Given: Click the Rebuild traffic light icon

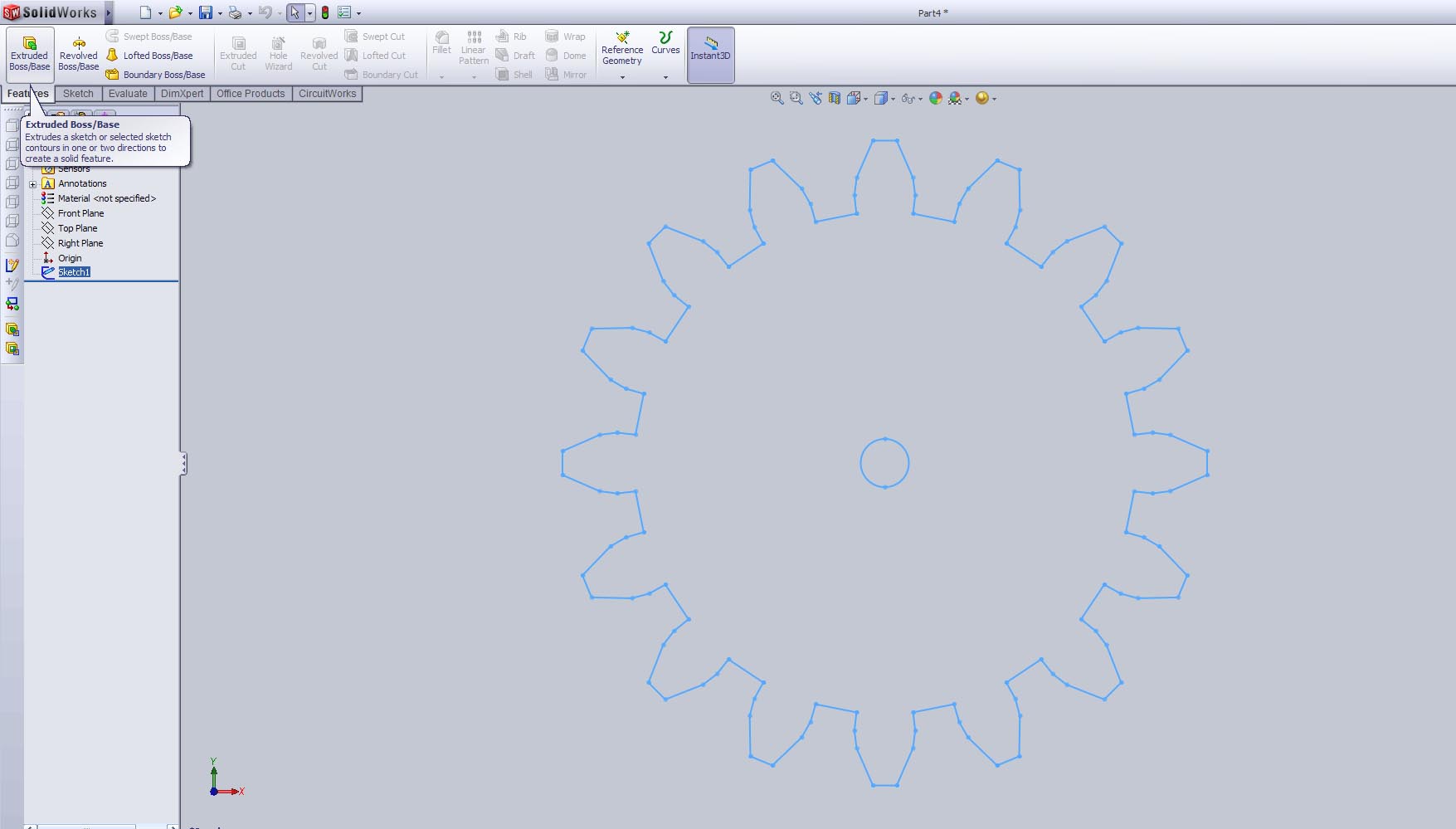Looking at the screenshot, I should point(325,12).
